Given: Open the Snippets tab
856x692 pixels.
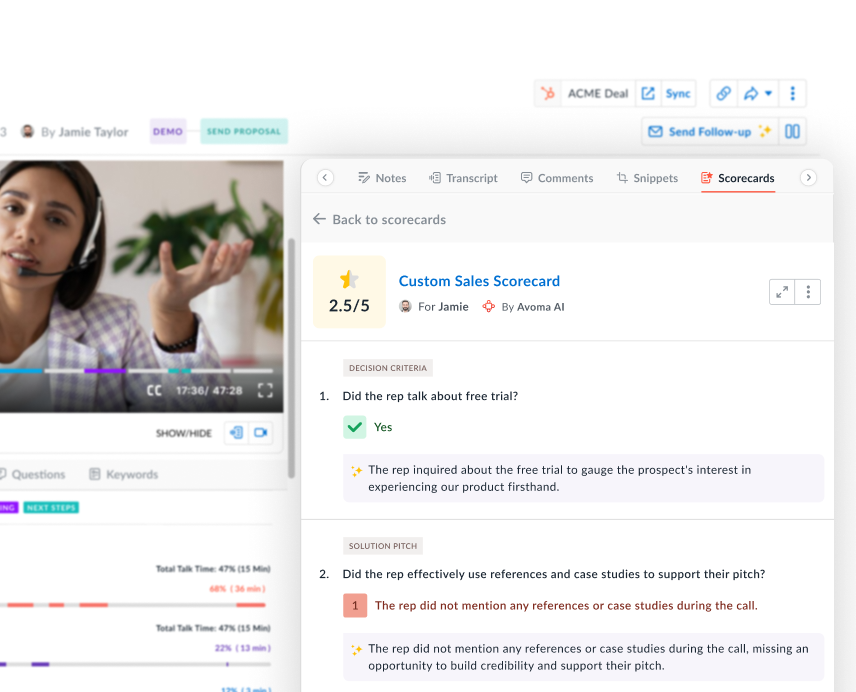Looking at the screenshot, I should point(647,178).
